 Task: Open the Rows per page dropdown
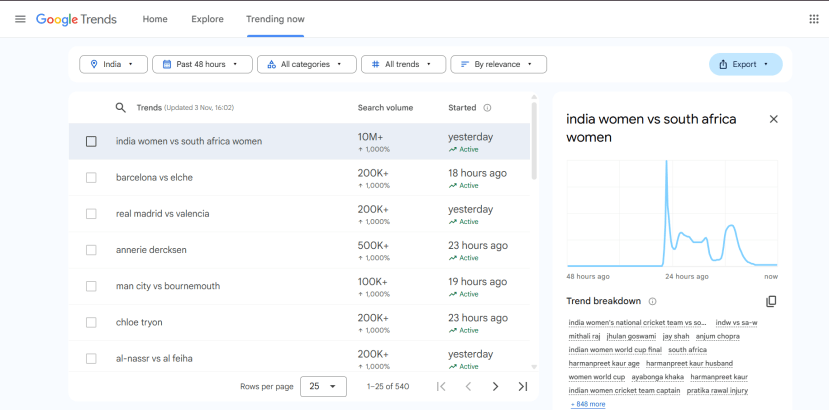[x=323, y=386]
